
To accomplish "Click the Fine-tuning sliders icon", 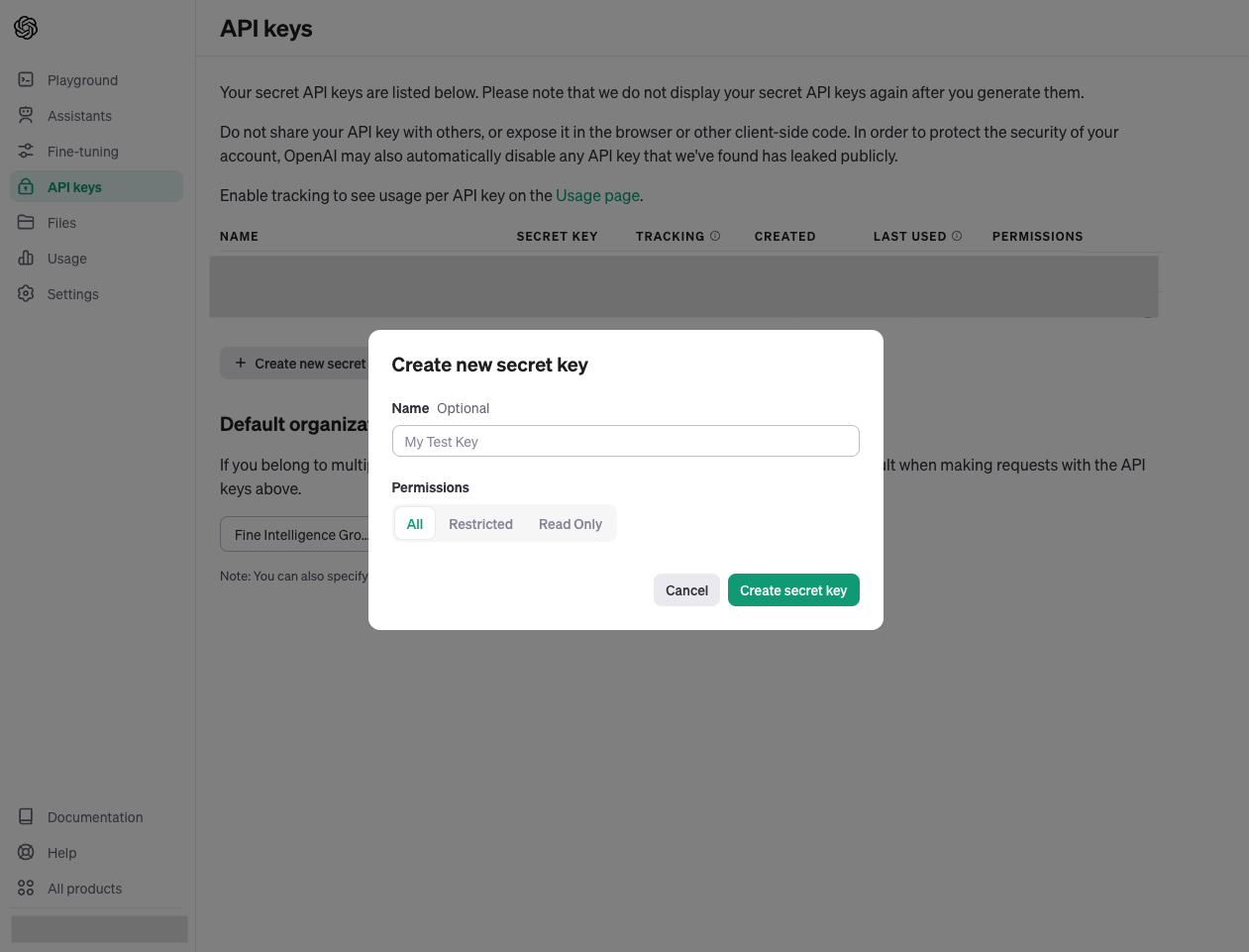I will pyautogui.click(x=26, y=152).
